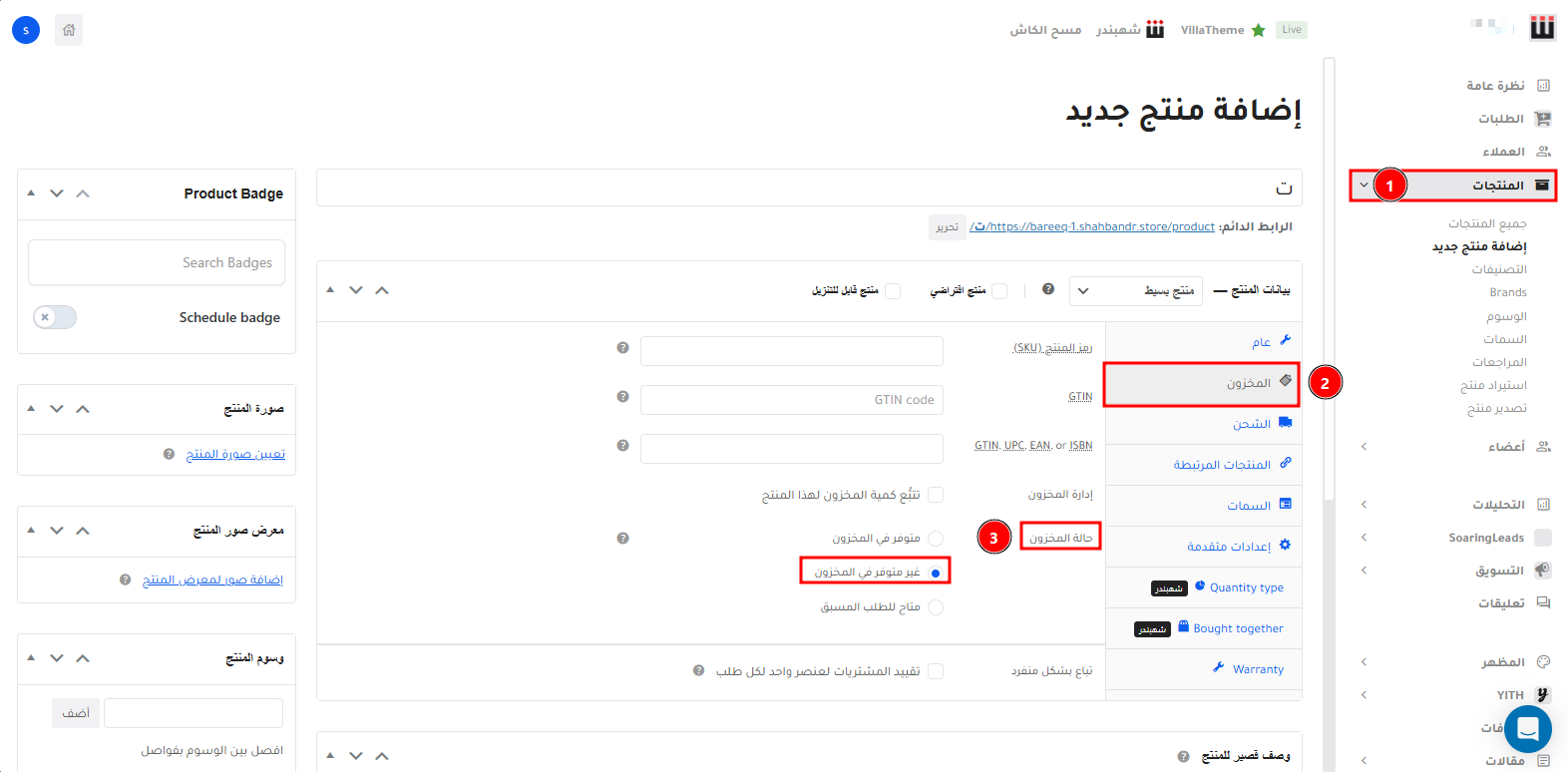Toggle the Schedule badge switch
Screen dimensions: 1568x772
pyautogui.click(x=55, y=317)
